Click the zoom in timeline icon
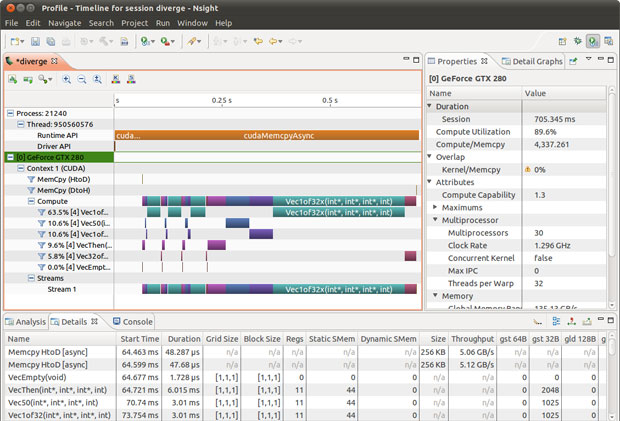This screenshot has height=421, width=620. (x=67, y=79)
